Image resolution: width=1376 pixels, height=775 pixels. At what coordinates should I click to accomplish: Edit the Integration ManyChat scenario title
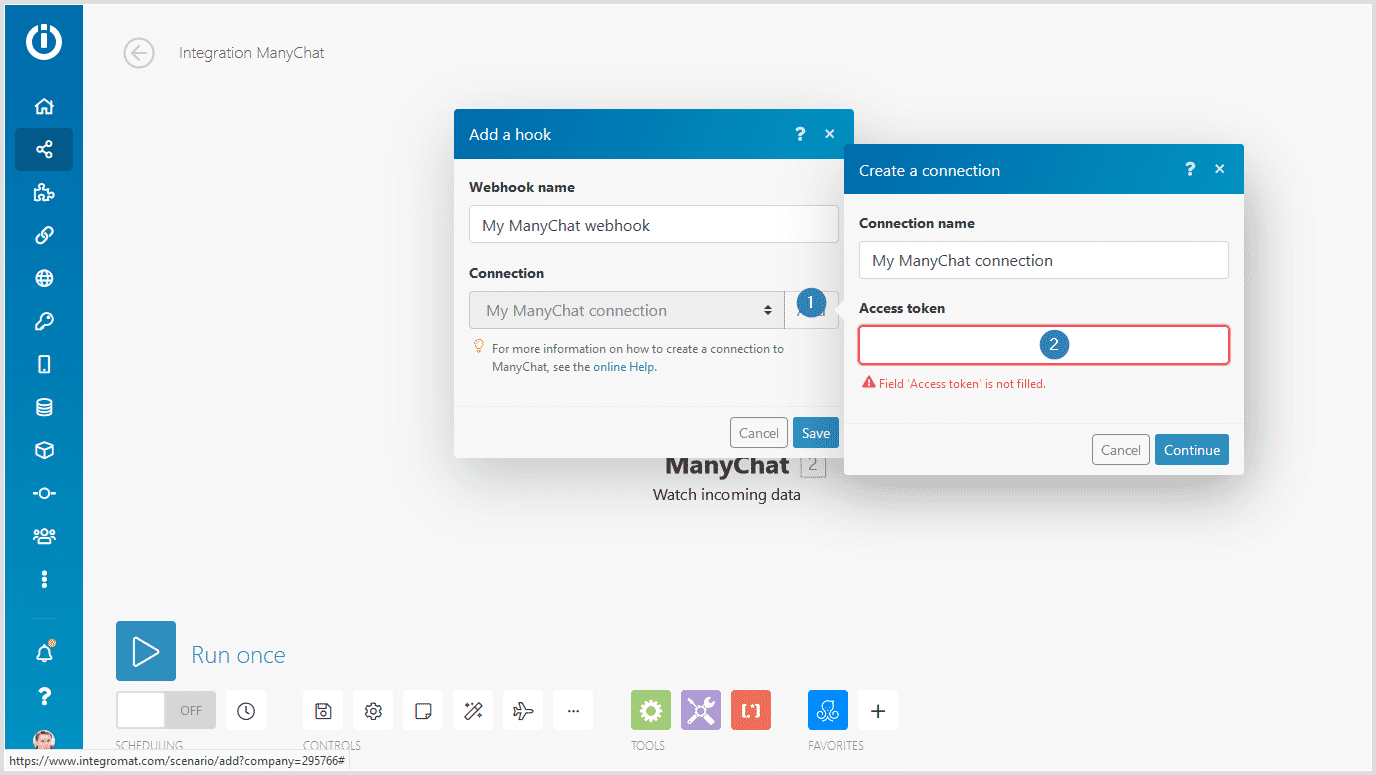click(x=252, y=53)
